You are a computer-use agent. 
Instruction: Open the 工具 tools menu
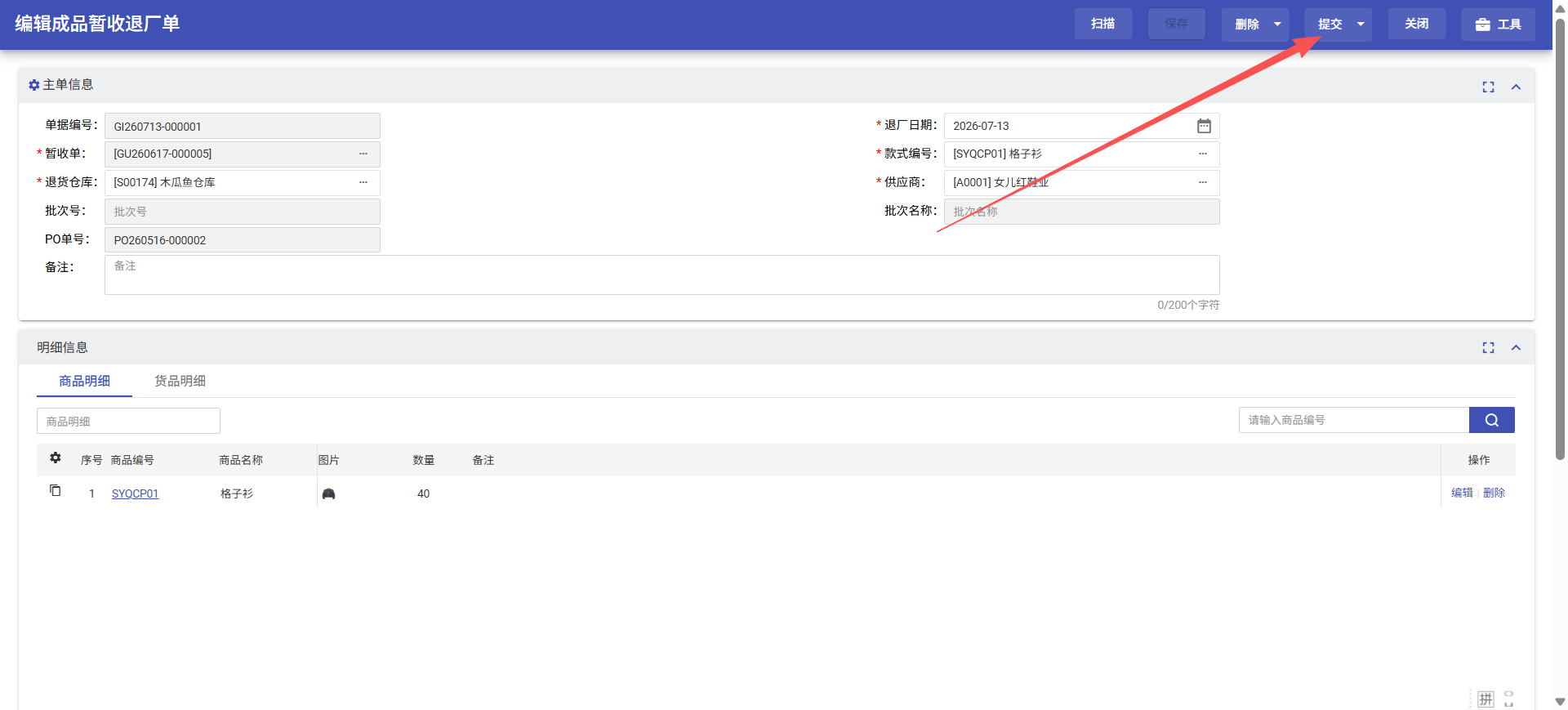coord(1498,24)
